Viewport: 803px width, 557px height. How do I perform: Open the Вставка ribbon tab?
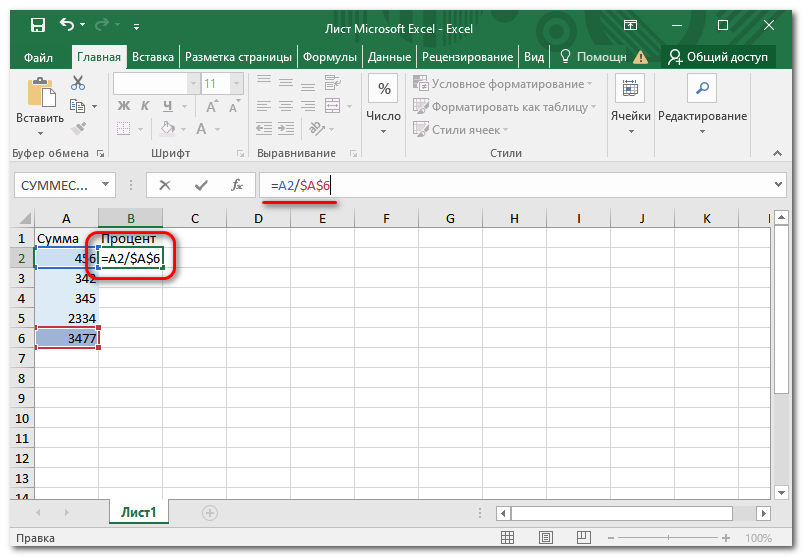point(153,57)
